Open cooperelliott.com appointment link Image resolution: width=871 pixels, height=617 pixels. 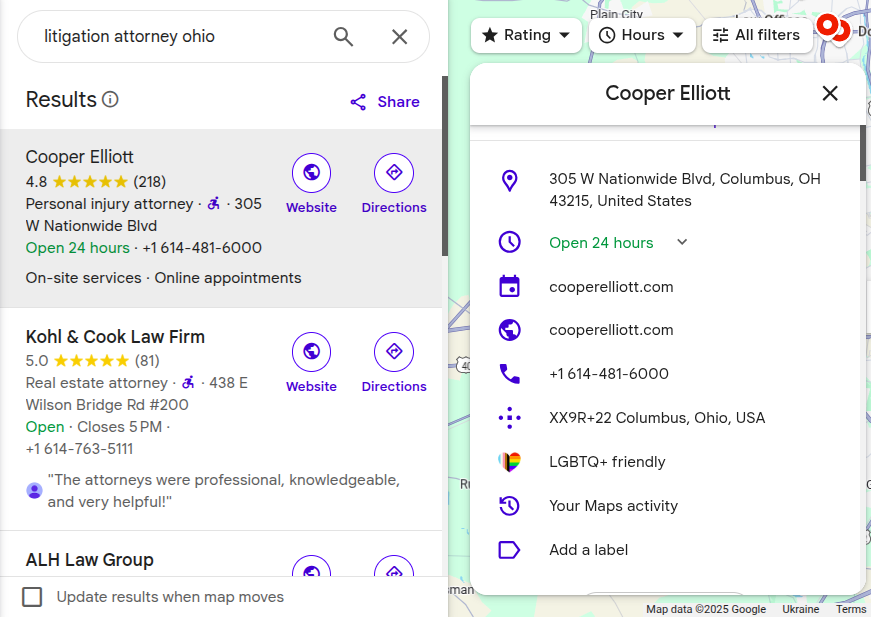(x=611, y=287)
